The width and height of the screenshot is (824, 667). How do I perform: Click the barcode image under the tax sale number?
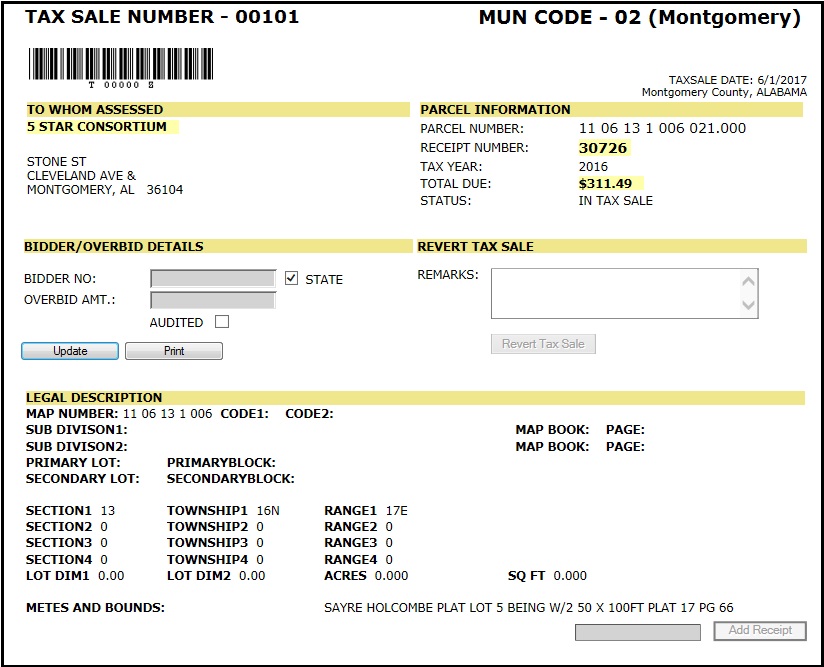click(92, 65)
